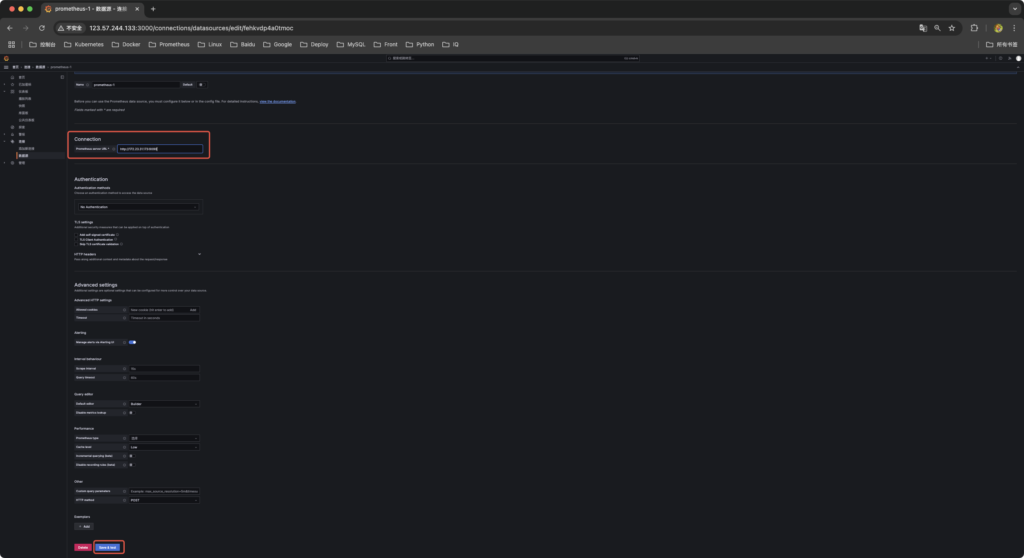Toggle the Manage alerts via Alerting UI switch
1024x558 pixels.
pos(132,342)
